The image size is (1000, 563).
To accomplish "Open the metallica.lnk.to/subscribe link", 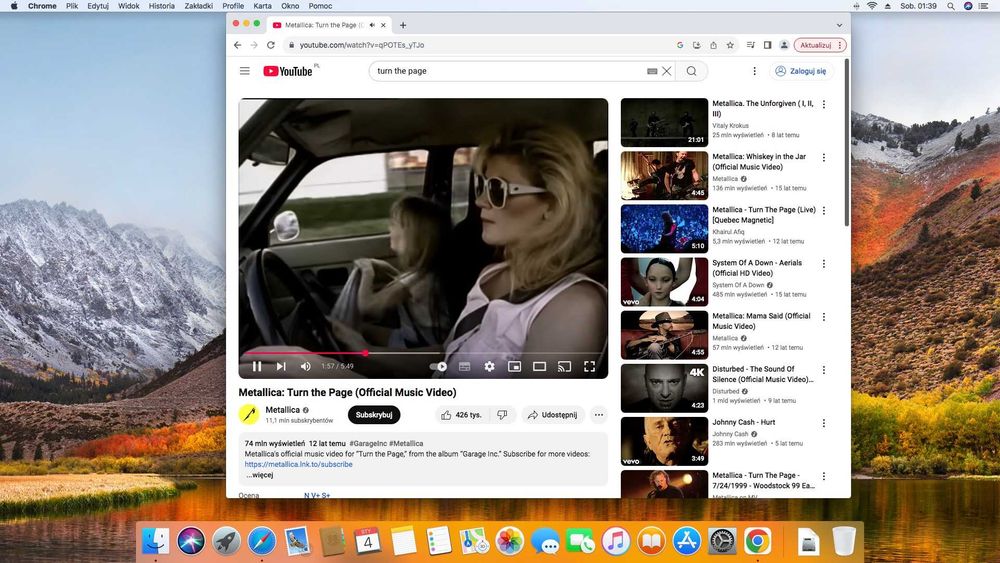I will [298, 465].
